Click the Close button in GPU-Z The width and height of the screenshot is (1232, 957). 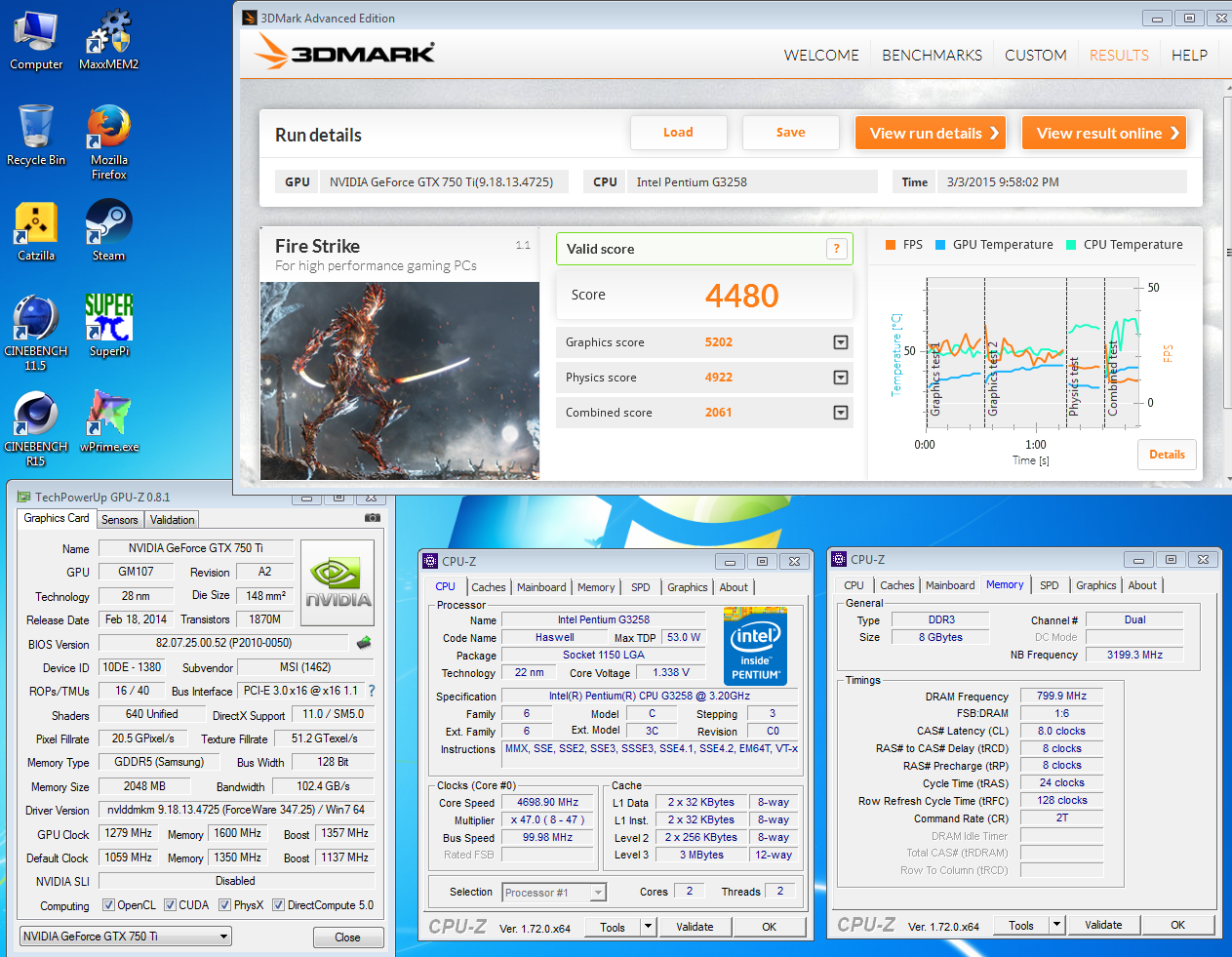coord(348,937)
